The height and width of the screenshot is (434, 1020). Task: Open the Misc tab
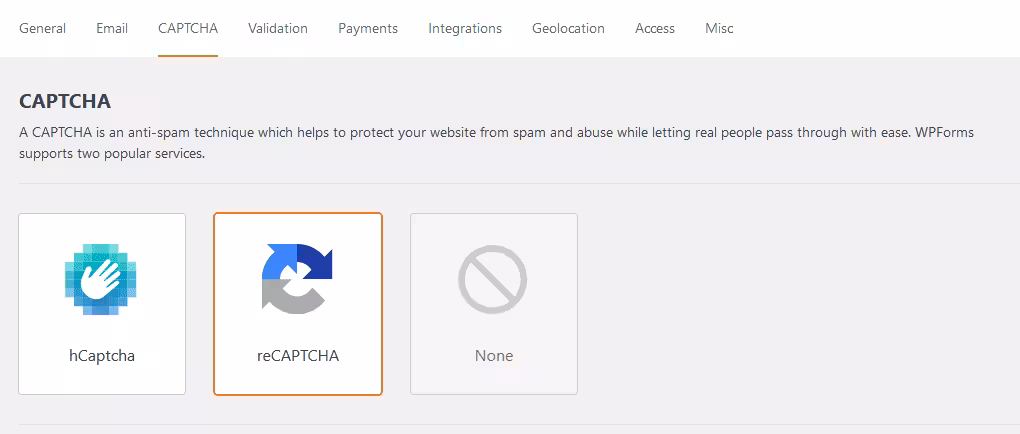point(719,29)
